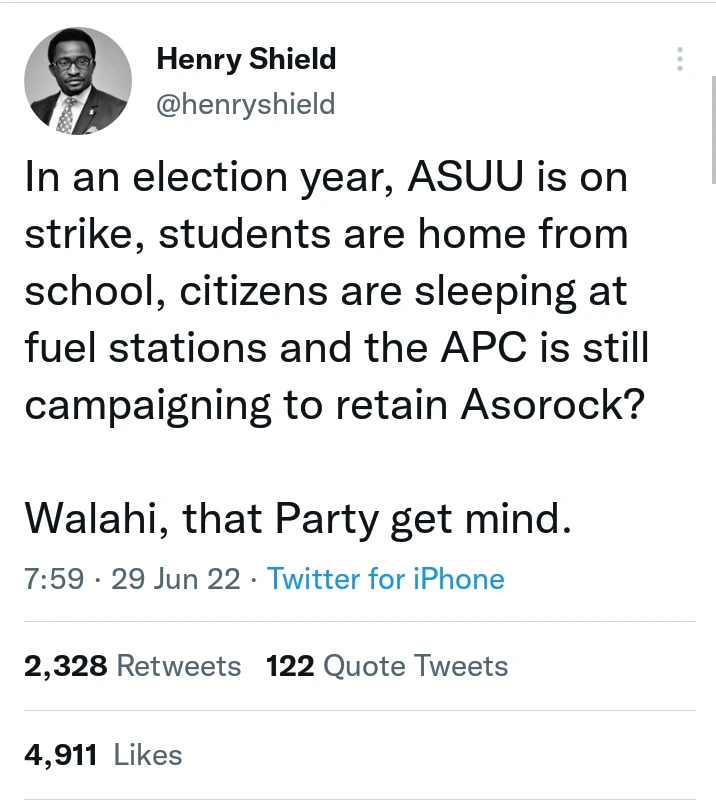Open the three-dot more options menu
Screen dimensions: 716x805
680,59
